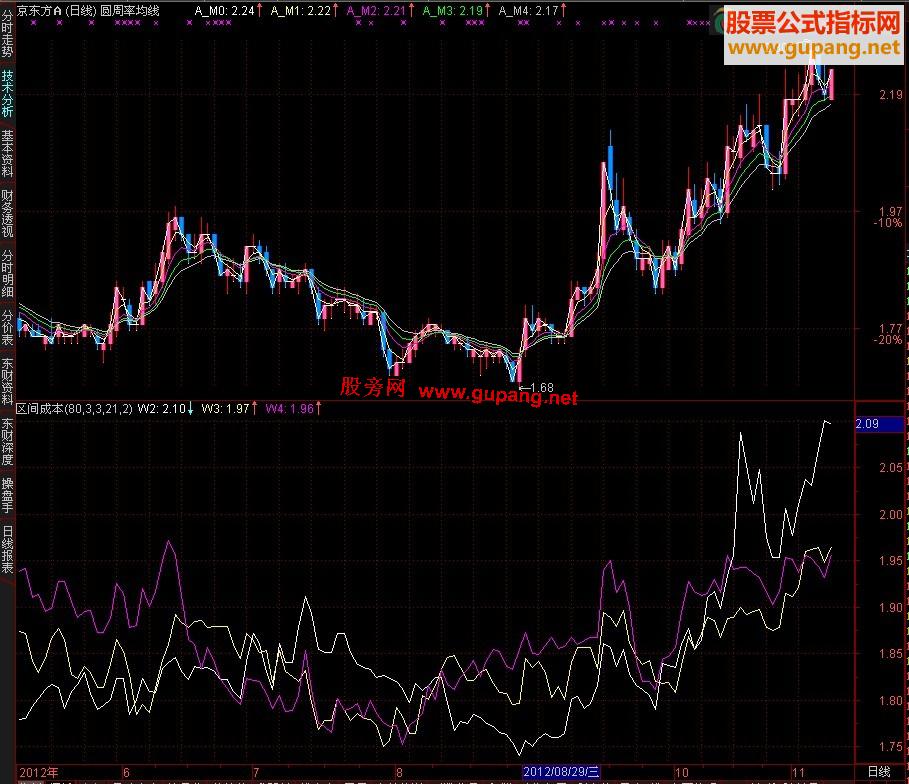Select the A_M4: 2.17 value label
Screen dimensions: 909x784
[532, 10]
